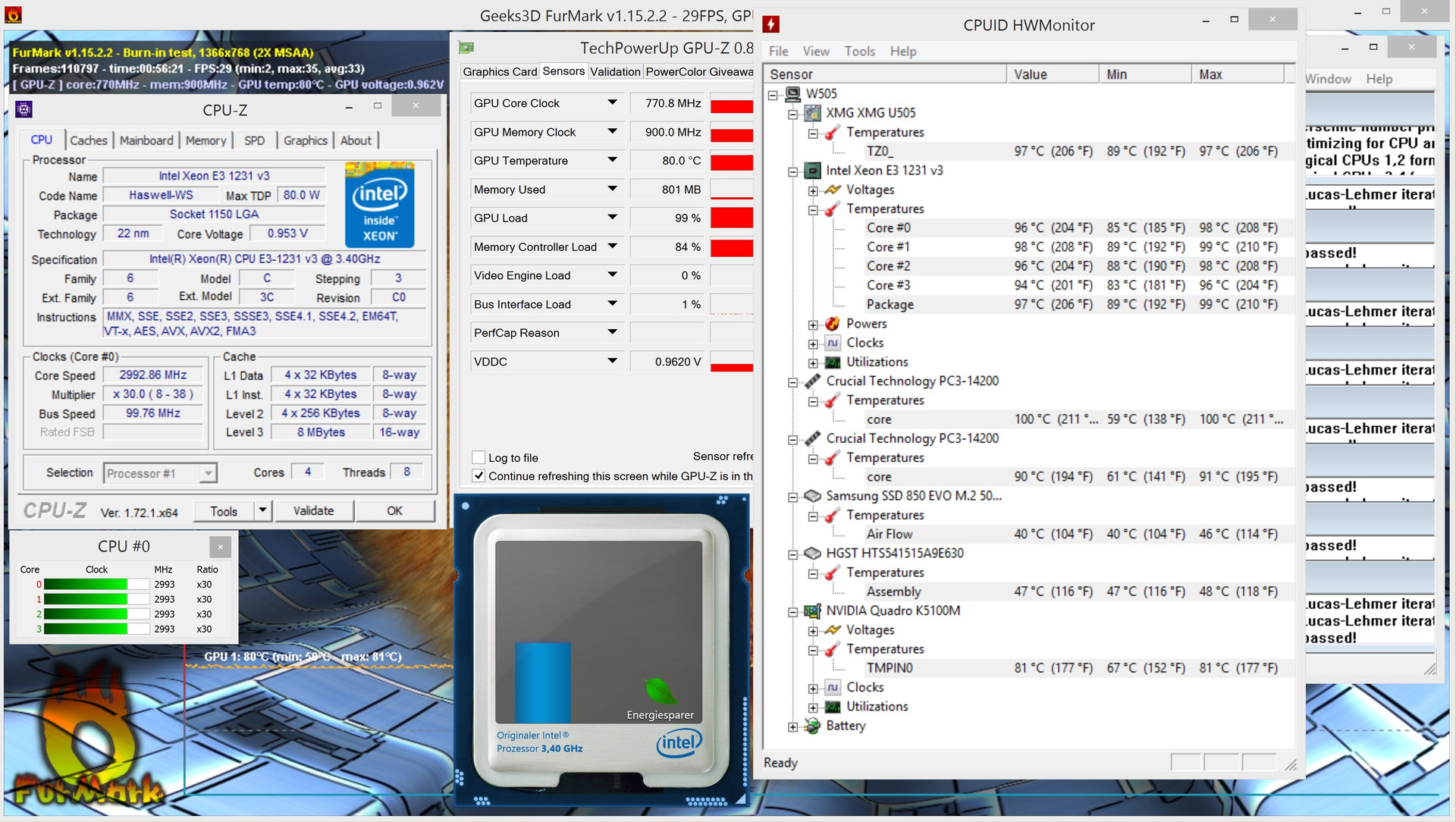Click the Utilizations icon under NVIDIA Quadro K5100M
The image size is (1456, 822).
833,707
